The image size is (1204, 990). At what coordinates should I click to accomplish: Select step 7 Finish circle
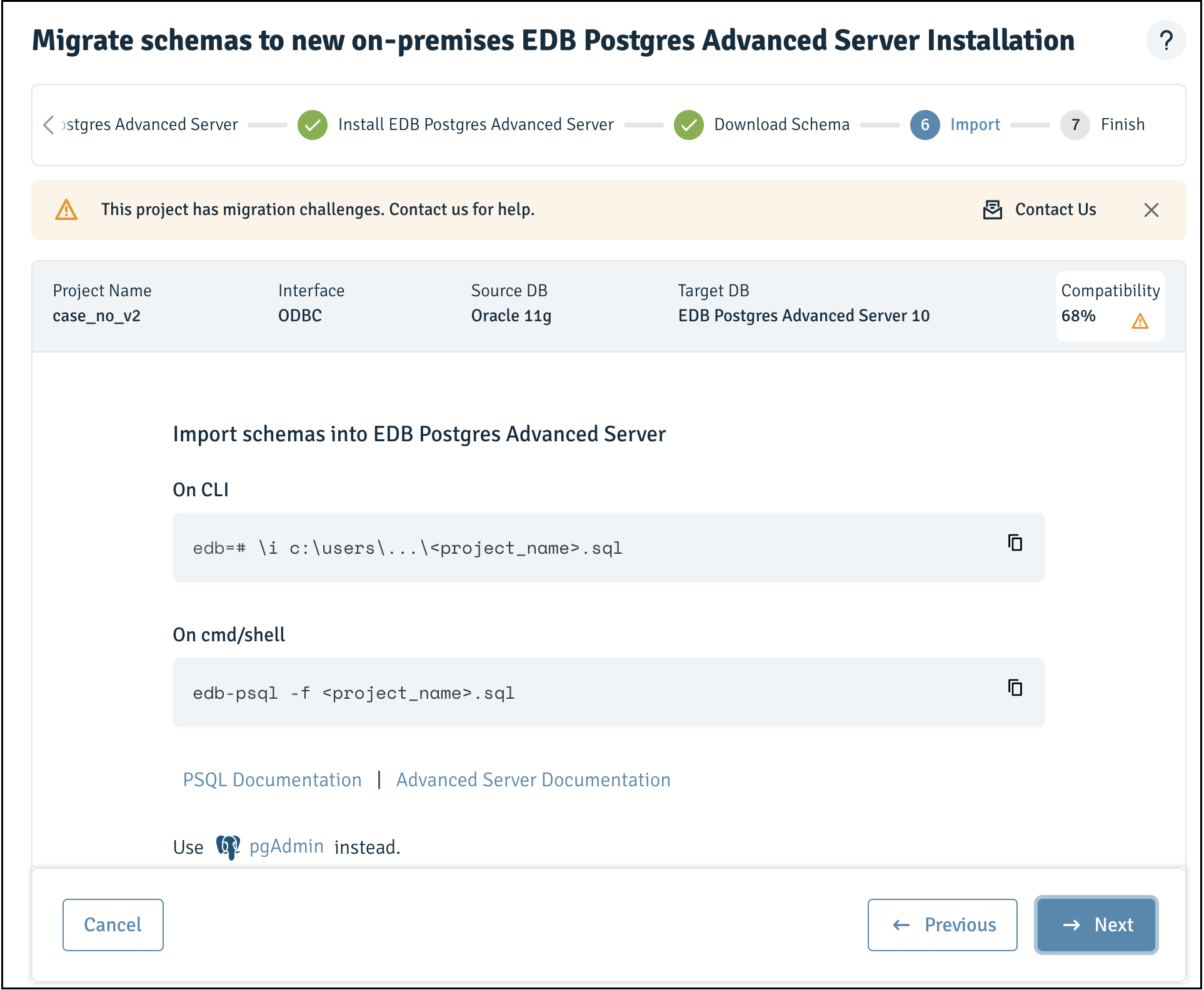(1075, 125)
